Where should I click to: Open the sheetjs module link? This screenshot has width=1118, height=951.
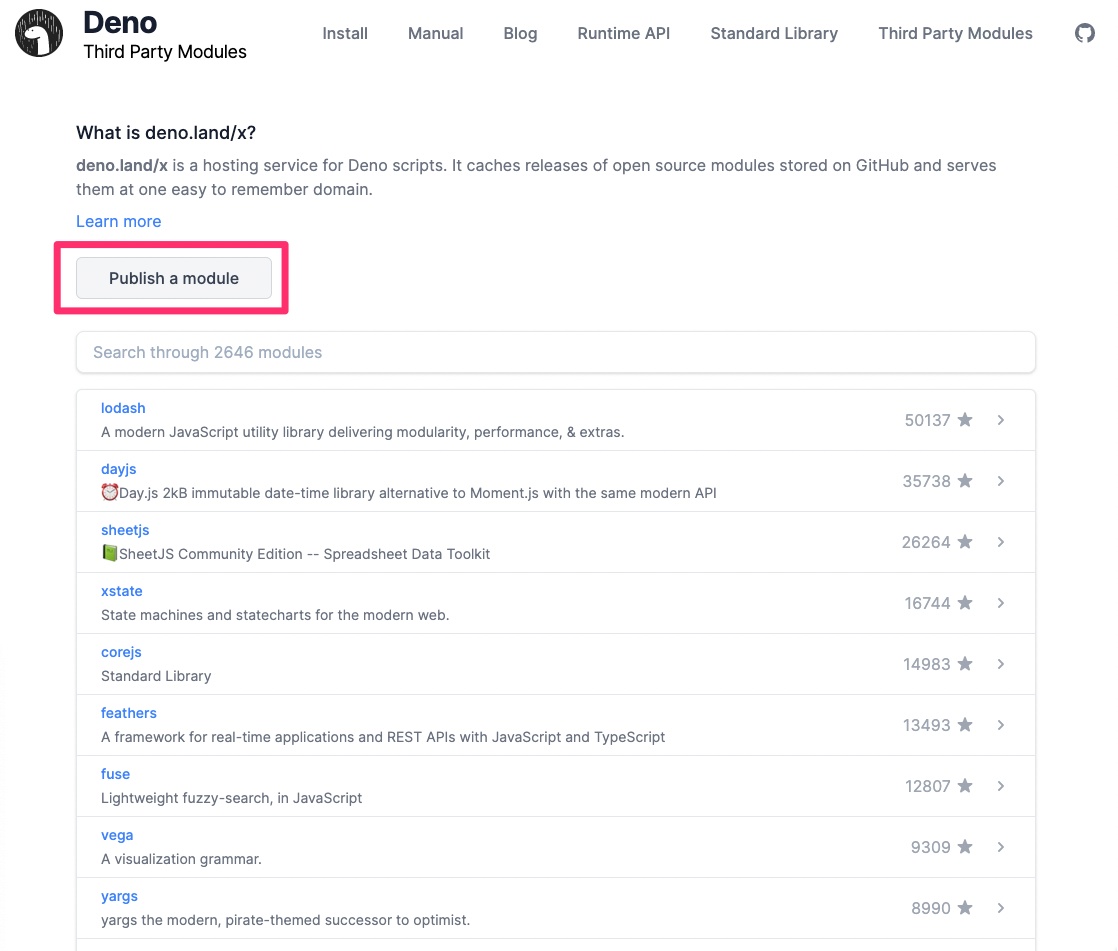point(125,530)
